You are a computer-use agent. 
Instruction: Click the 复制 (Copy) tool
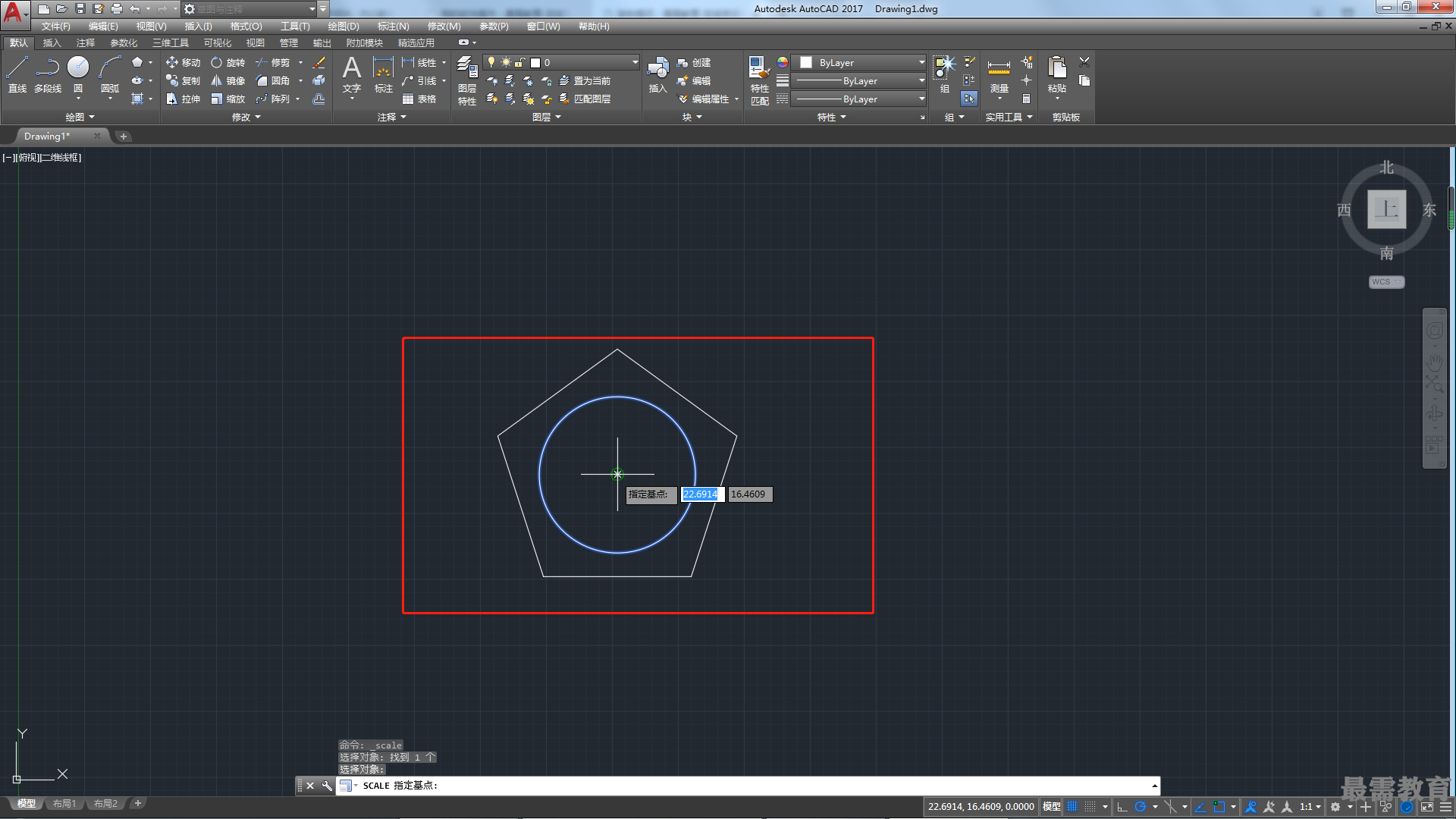[183, 80]
